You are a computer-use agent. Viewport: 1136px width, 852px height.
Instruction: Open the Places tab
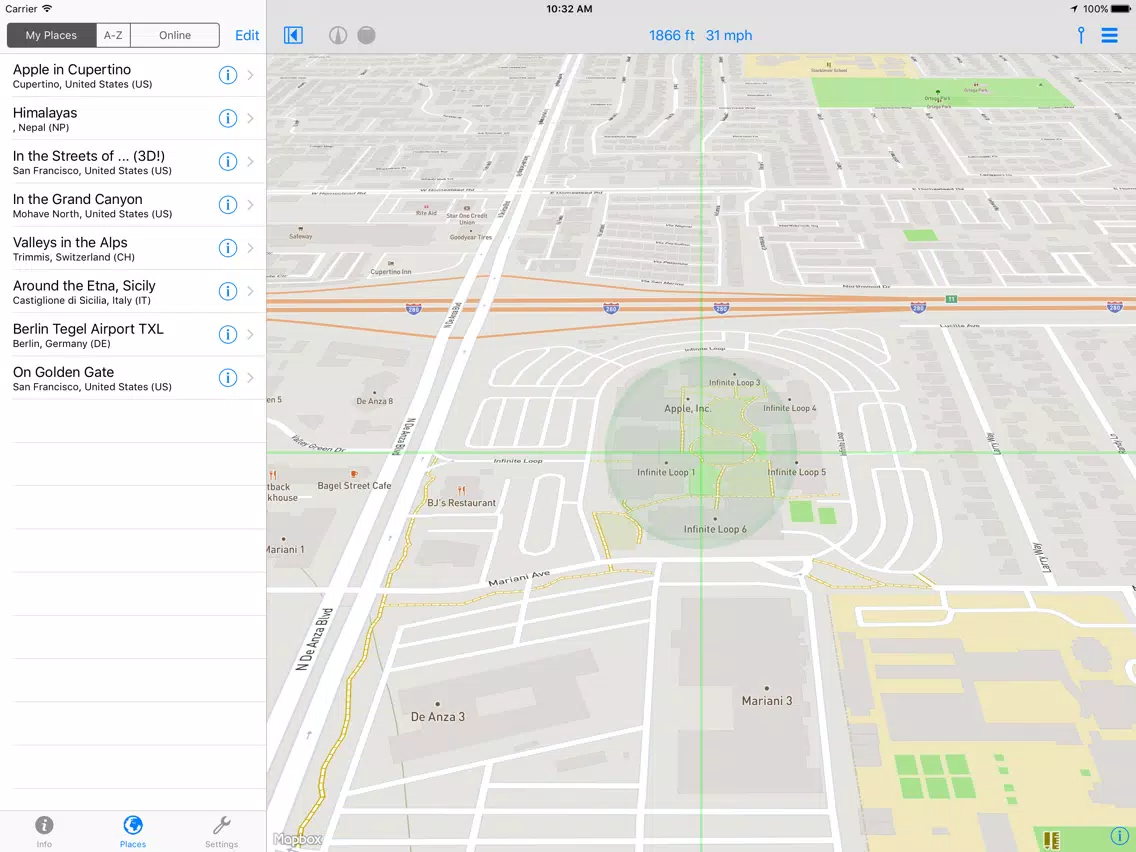(x=133, y=831)
